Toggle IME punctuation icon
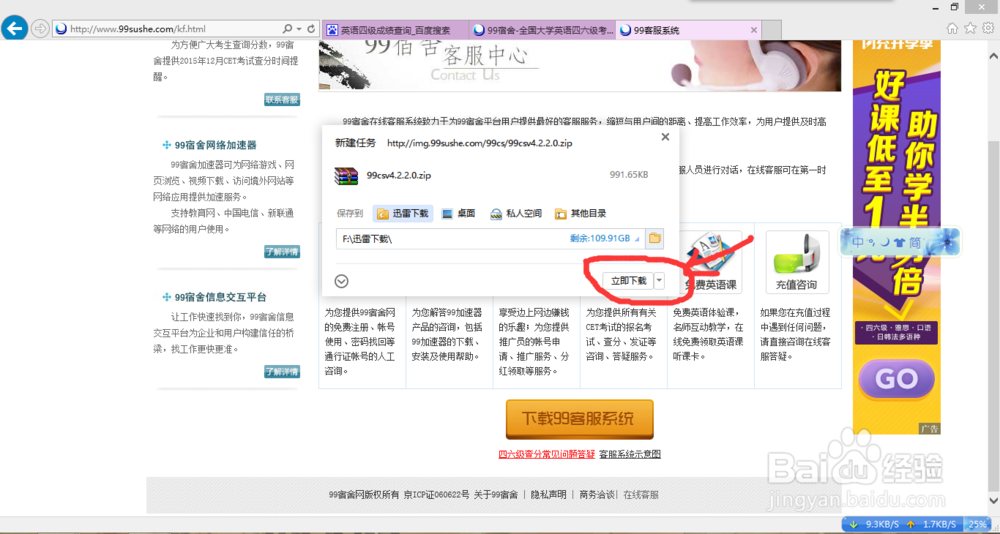 pos(869,242)
